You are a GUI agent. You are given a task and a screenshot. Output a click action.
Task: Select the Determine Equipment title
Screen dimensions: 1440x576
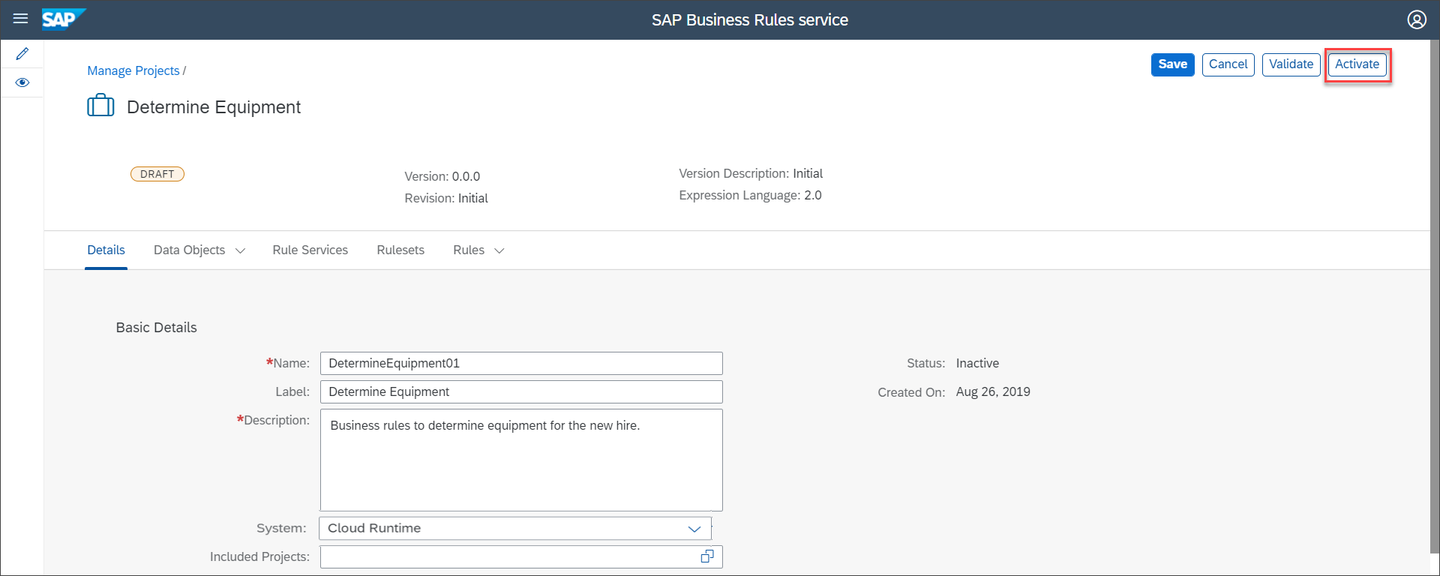(213, 107)
